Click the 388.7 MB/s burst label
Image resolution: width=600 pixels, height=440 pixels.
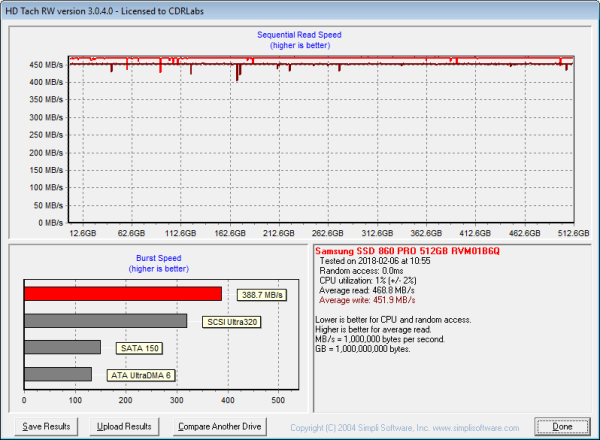[x=262, y=295]
